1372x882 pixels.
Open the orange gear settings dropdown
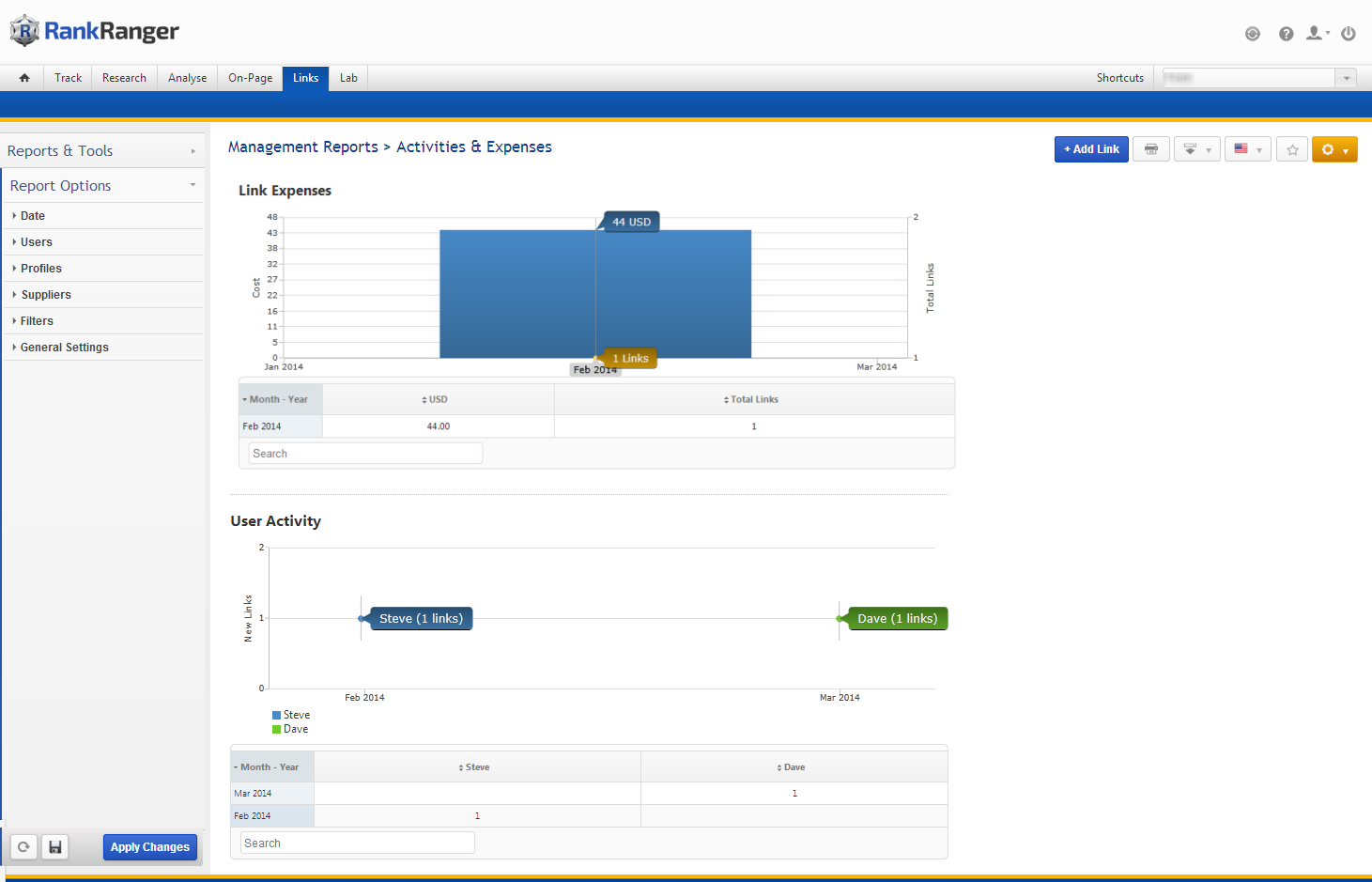(x=1333, y=149)
